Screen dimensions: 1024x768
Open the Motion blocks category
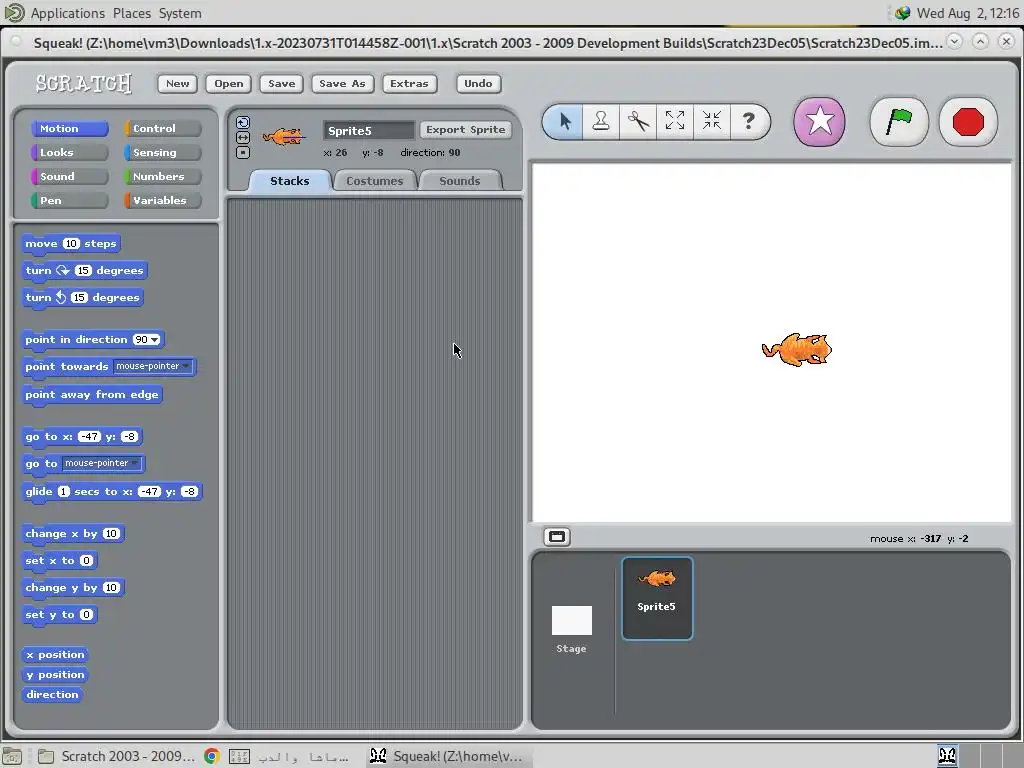tap(69, 129)
